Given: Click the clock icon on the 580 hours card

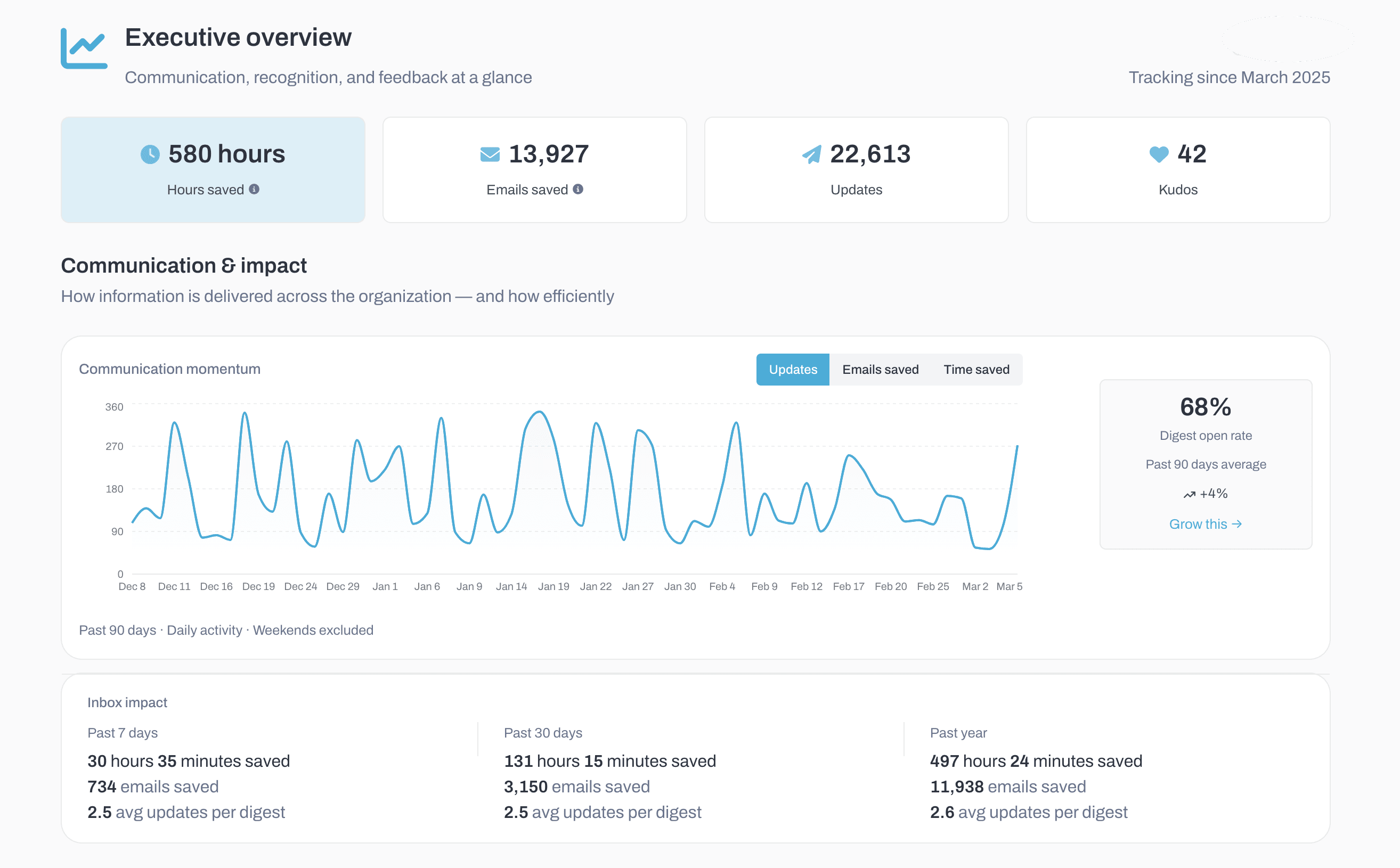Looking at the screenshot, I should [150, 154].
